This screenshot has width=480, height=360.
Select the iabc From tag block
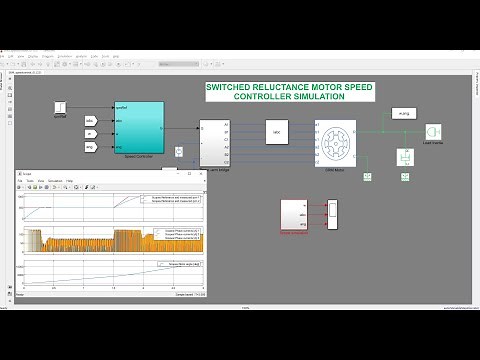91,121
